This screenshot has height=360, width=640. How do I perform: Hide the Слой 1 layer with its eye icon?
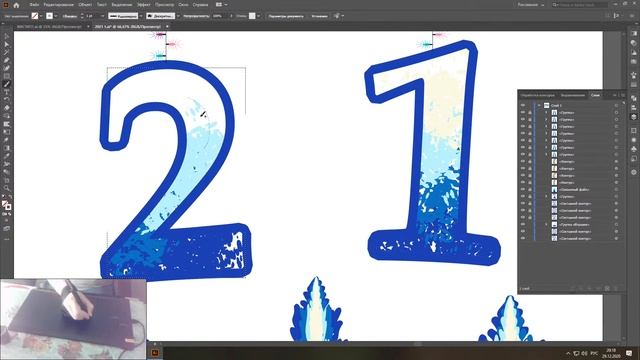tap(523, 105)
